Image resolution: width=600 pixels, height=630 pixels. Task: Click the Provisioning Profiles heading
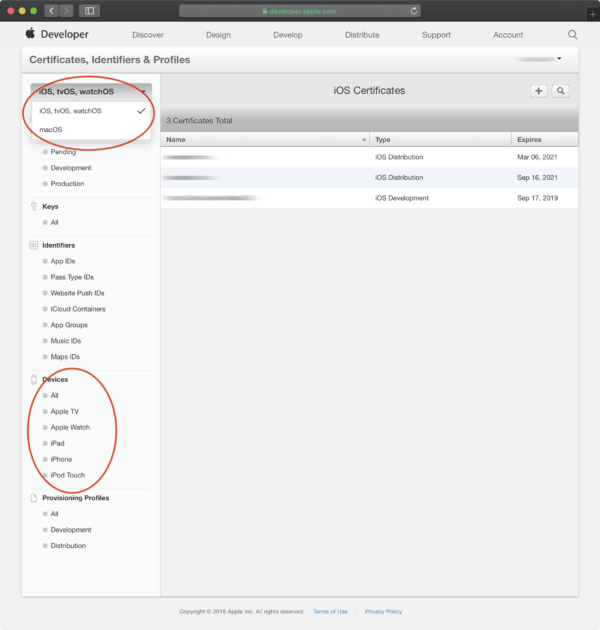point(76,498)
